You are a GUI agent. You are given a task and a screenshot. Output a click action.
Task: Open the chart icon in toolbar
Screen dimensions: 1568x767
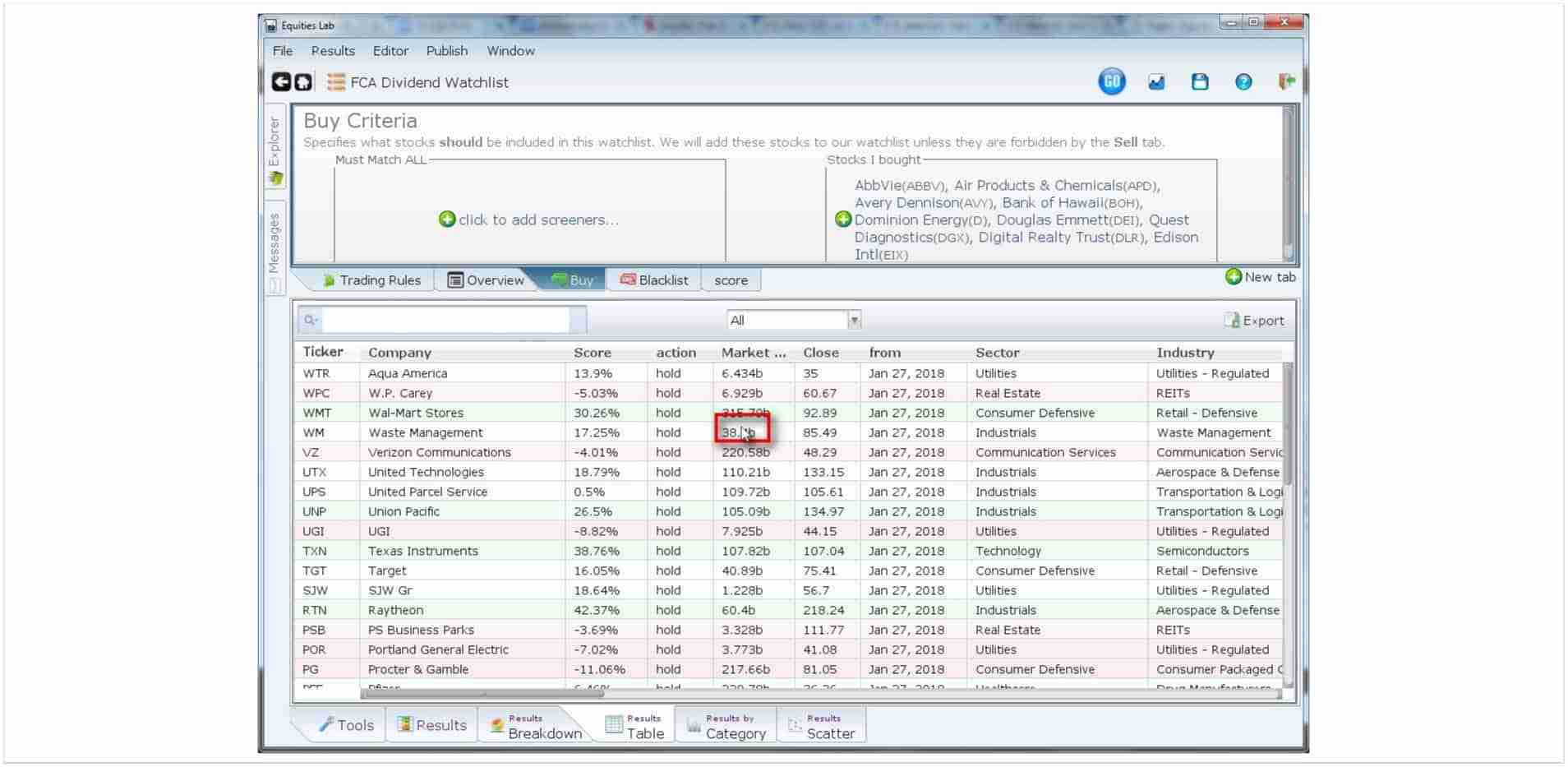click(1156, 82)
